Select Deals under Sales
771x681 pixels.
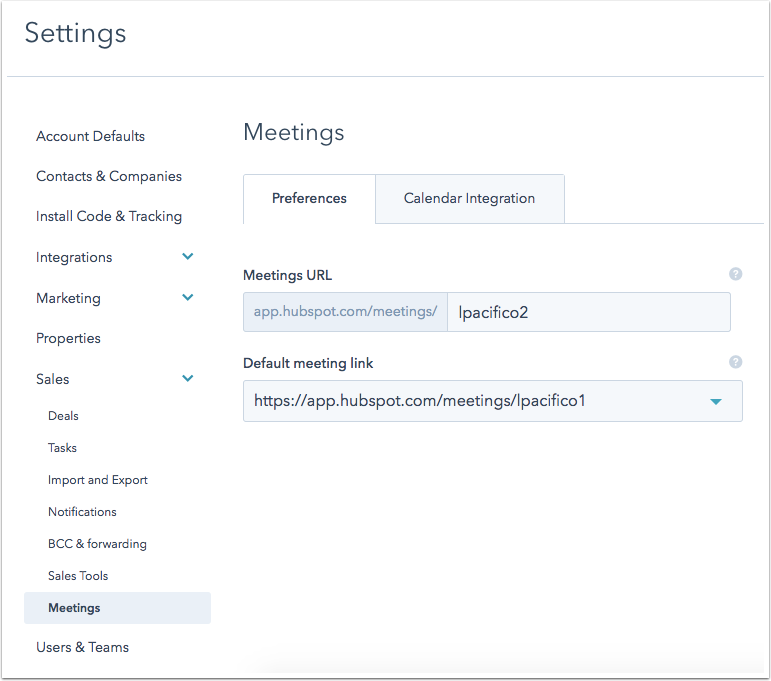coord(63,416)
